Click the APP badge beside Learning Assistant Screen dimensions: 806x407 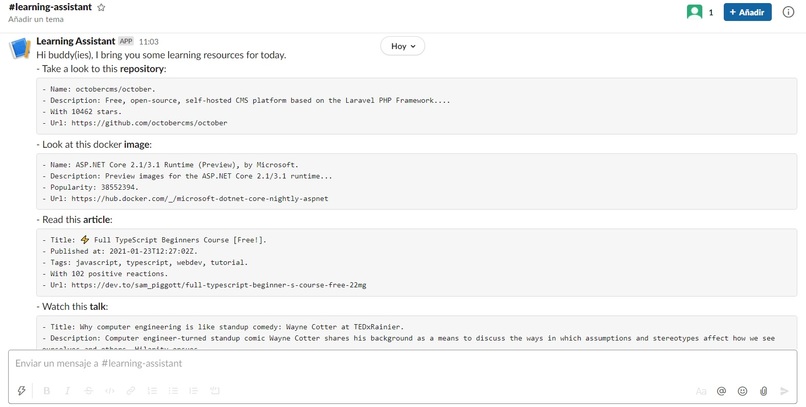tap(126, 41)
